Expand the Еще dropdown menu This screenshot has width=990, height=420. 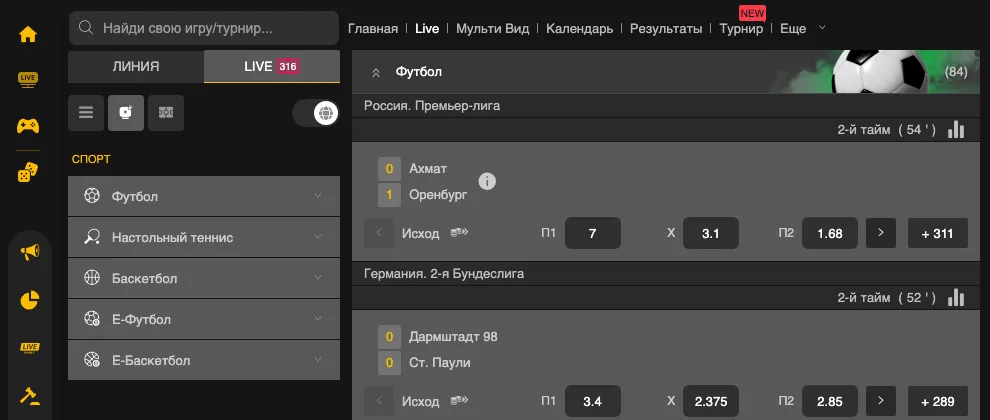(802, 28)
